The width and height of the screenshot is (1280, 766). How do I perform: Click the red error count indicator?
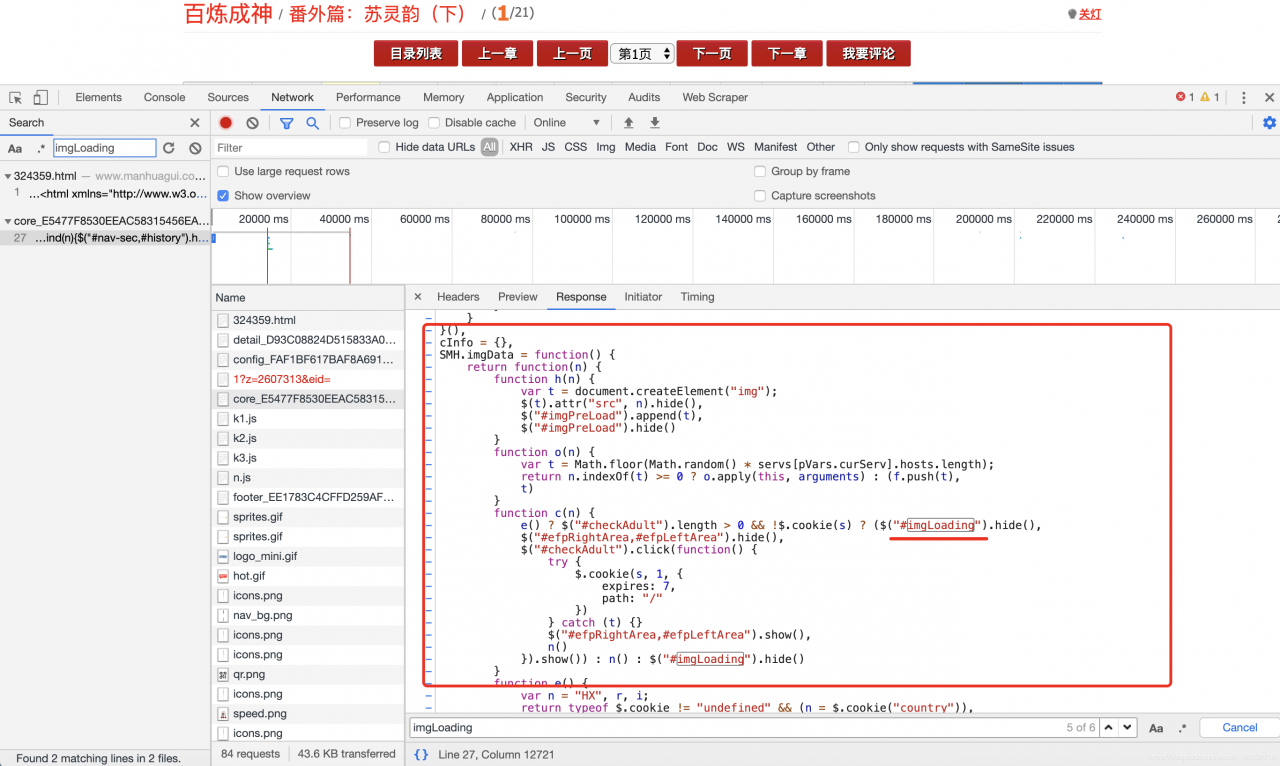1185,97
